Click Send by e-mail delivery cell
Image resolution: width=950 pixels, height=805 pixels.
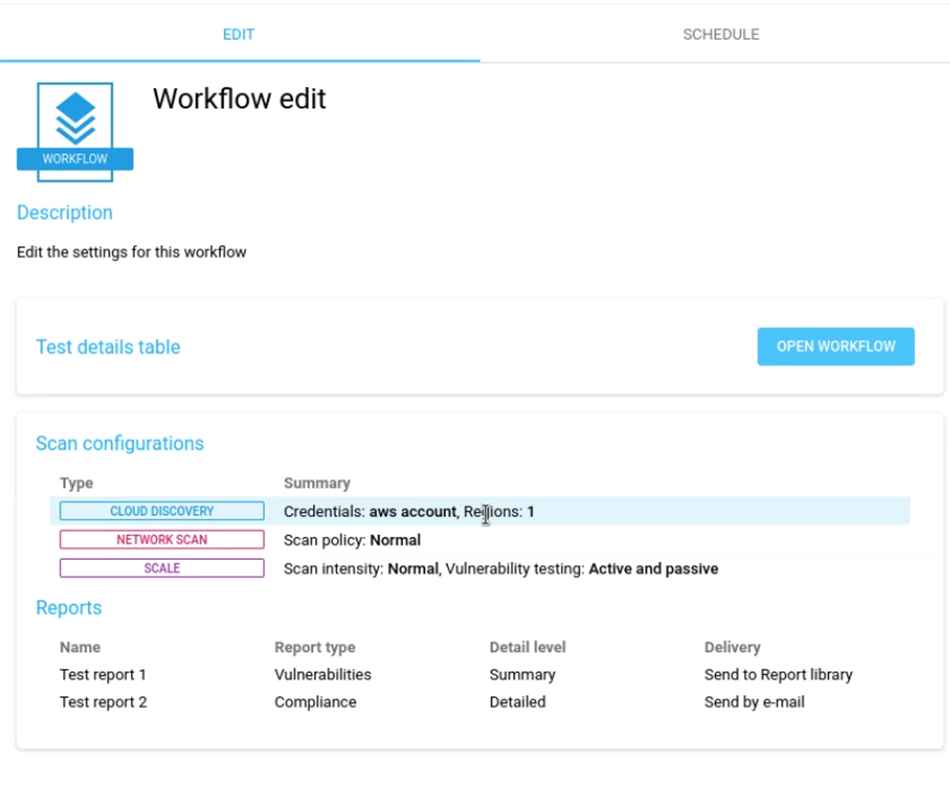[x=754, y=702]
